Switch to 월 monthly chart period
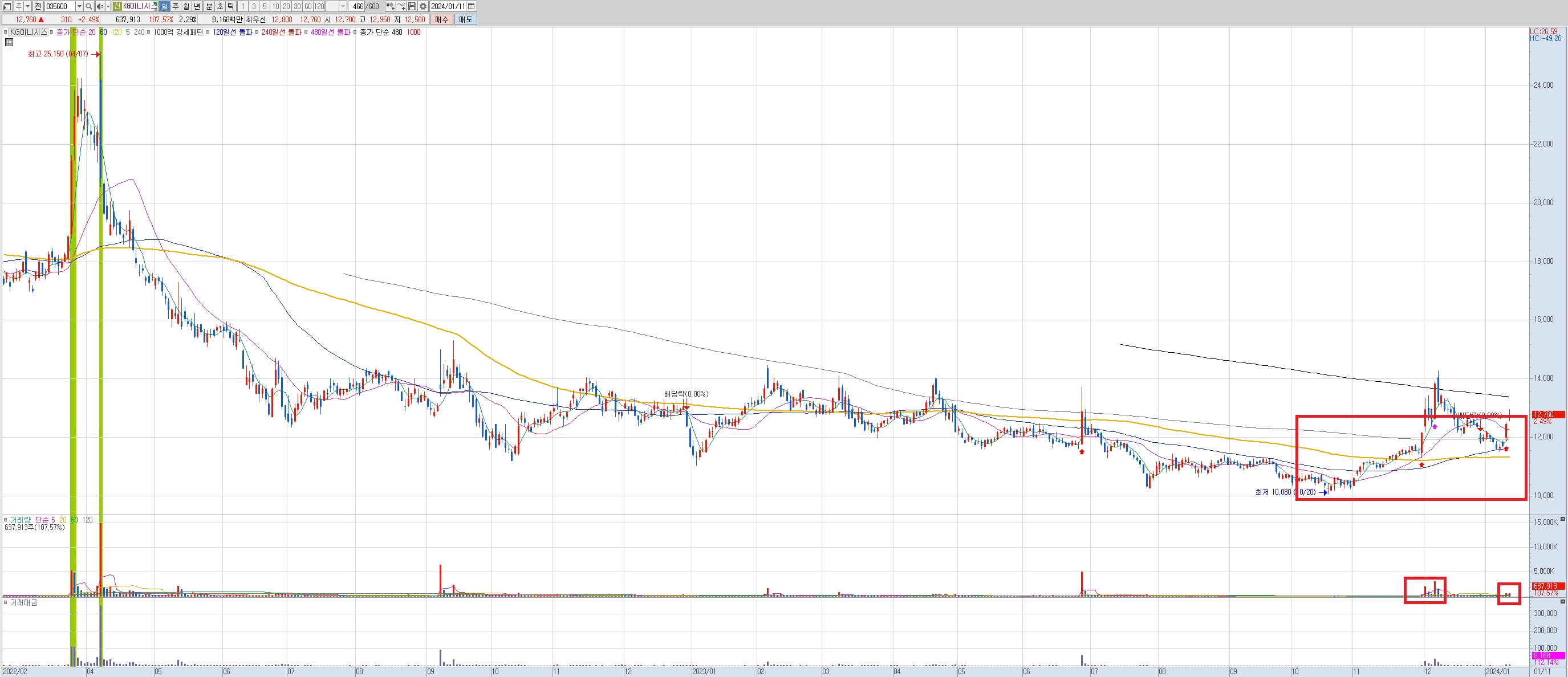The width and height of the screenshot is (1568, 677). point(186,7)
